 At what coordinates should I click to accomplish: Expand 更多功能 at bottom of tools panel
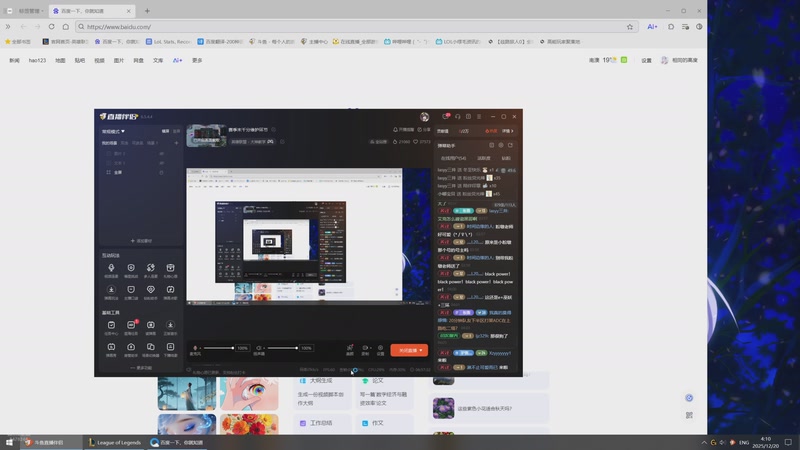pos(141,368)
